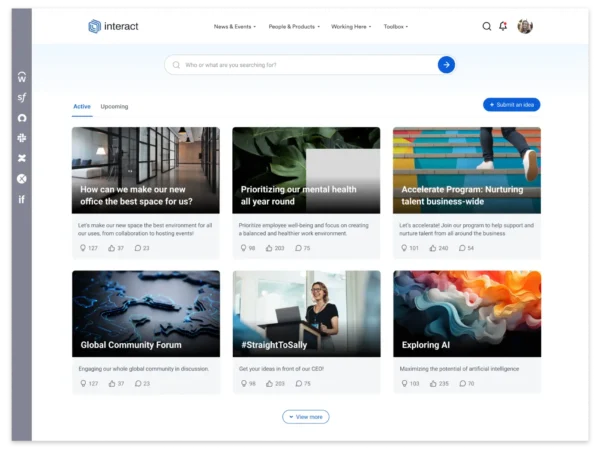Switch to the Upcoming tab

[114, 106]
